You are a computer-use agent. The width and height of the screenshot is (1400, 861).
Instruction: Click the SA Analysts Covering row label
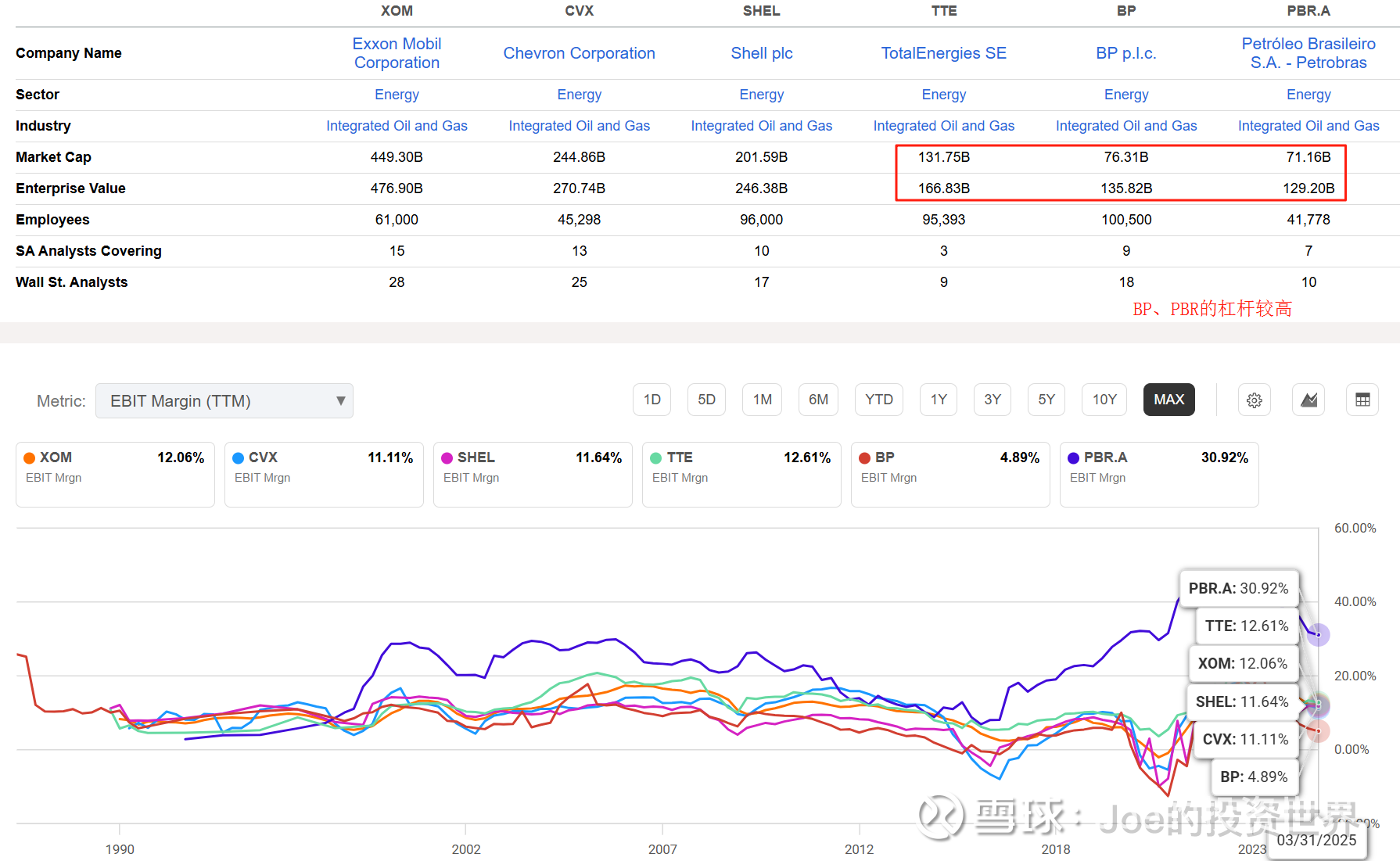[88, 251]
